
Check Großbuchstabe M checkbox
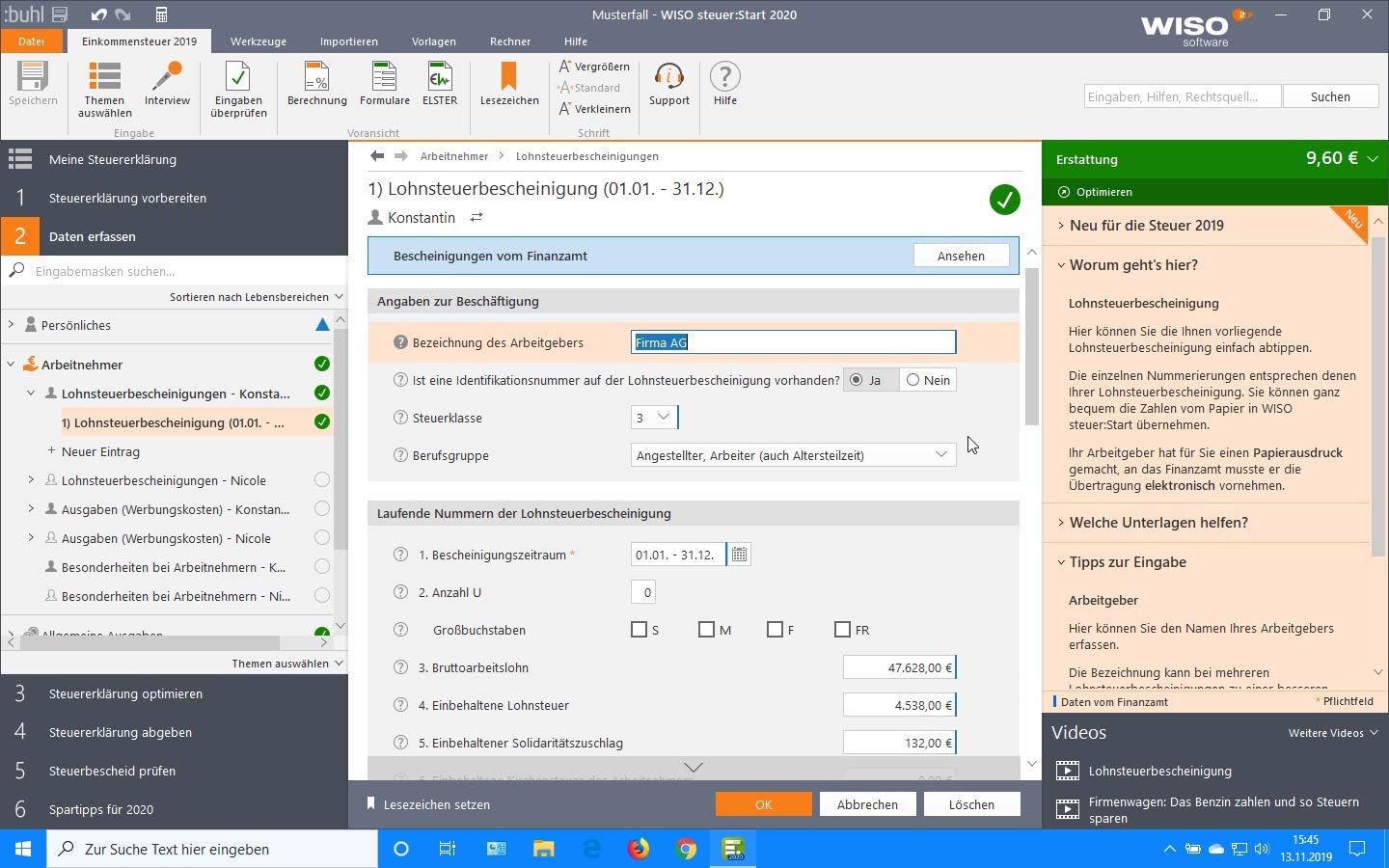click(706, 630)
